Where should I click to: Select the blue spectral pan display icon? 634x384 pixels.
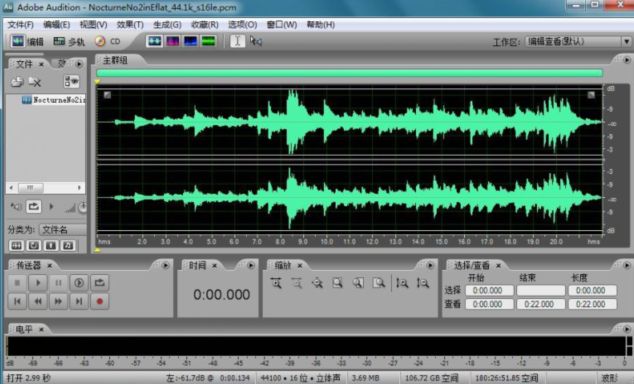pos(190,41)
